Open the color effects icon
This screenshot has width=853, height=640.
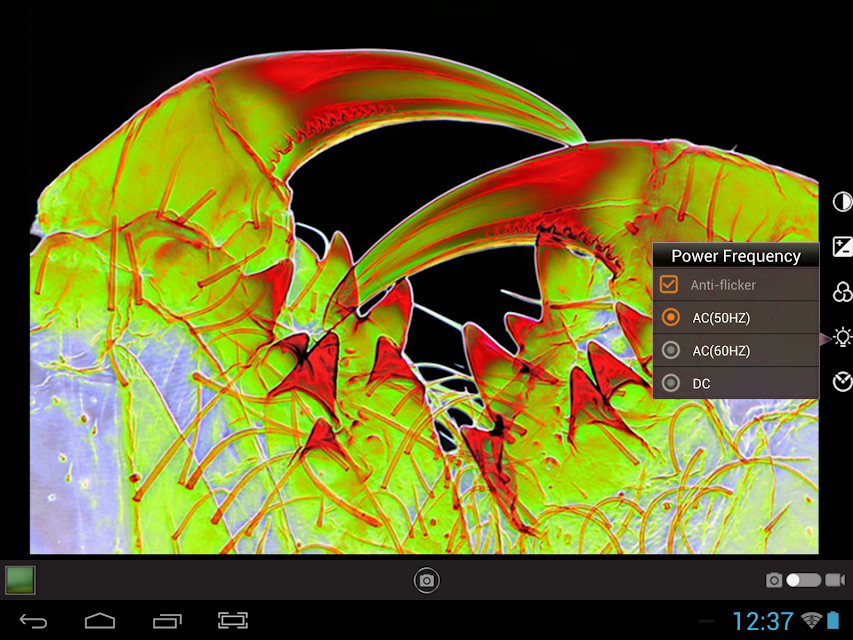click(842, 291)
